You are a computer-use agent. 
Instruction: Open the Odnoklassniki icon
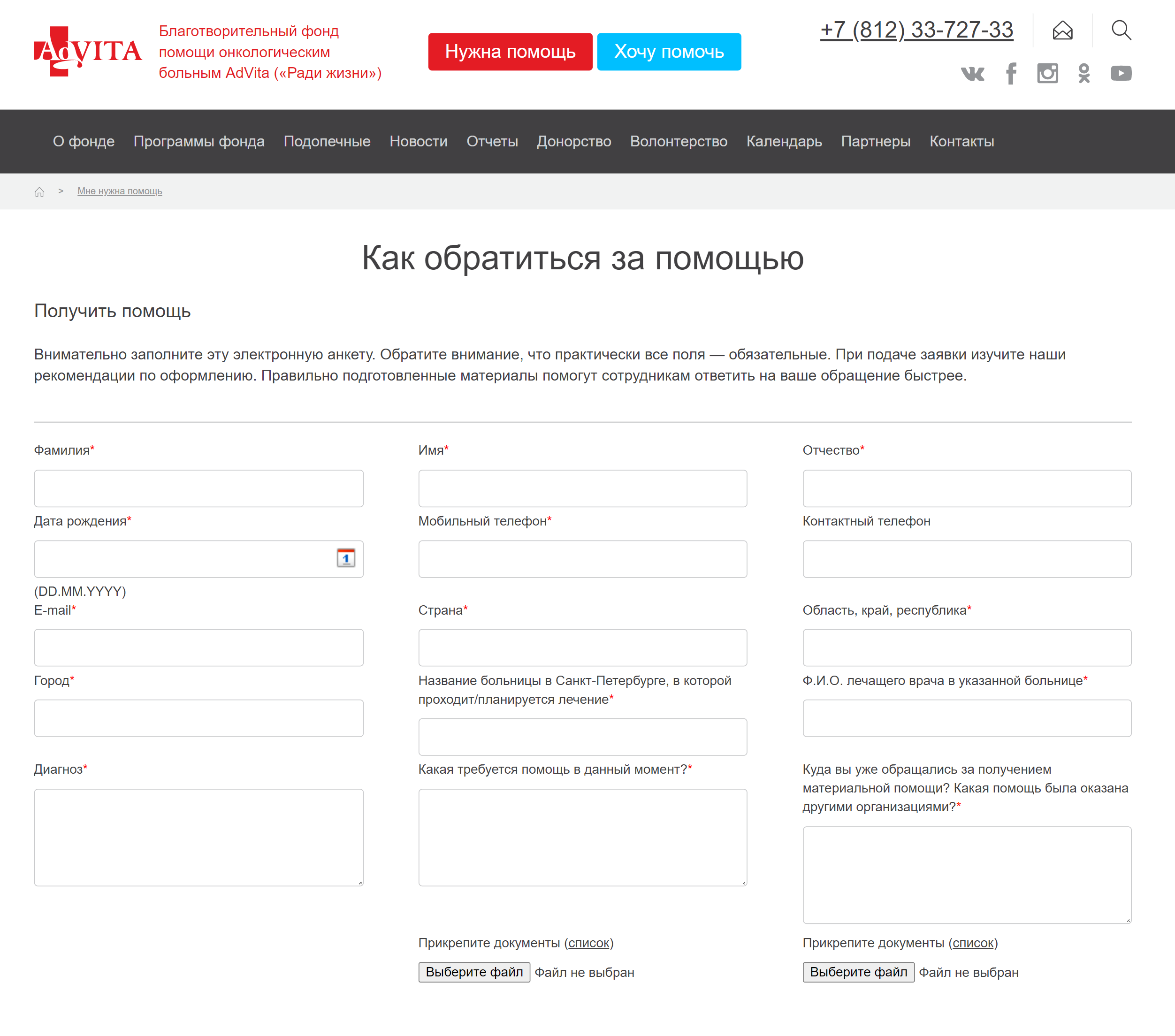click(1083, 74)
